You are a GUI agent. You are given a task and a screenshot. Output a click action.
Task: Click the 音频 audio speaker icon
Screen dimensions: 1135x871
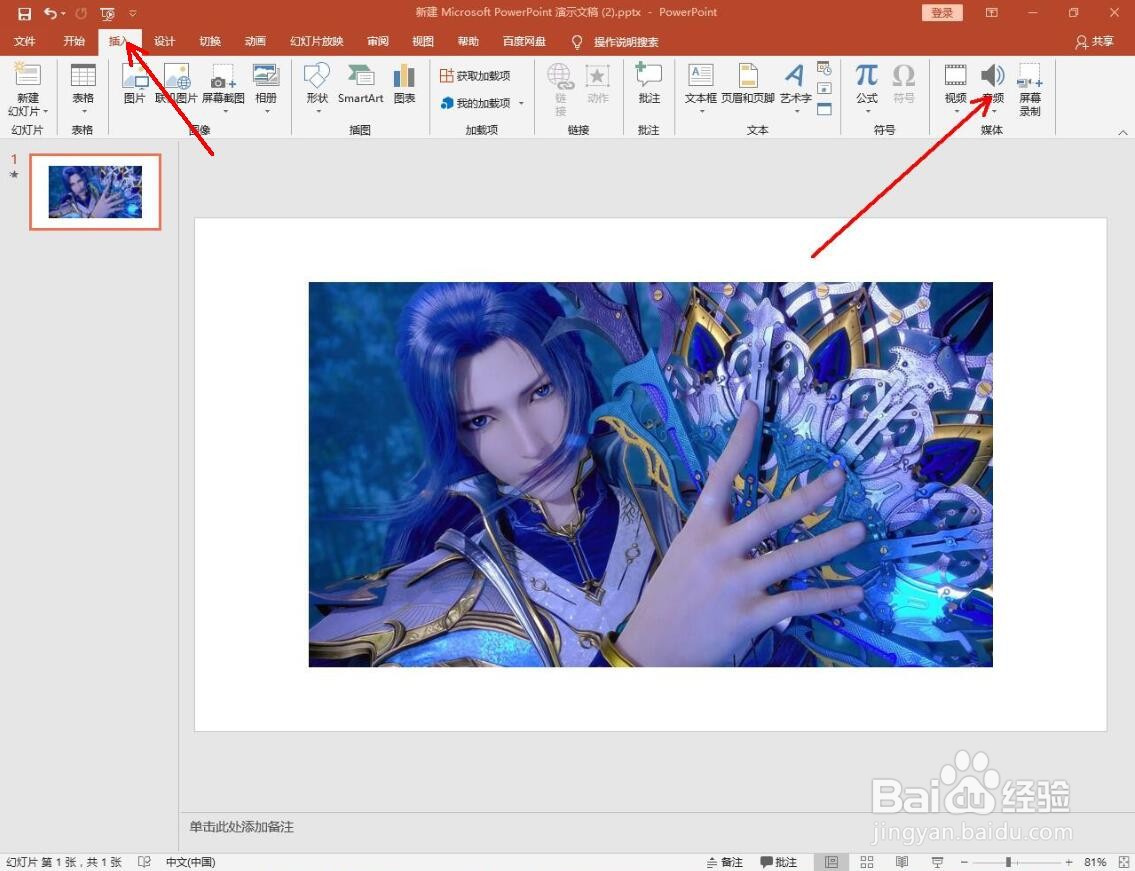pos(992,75)
